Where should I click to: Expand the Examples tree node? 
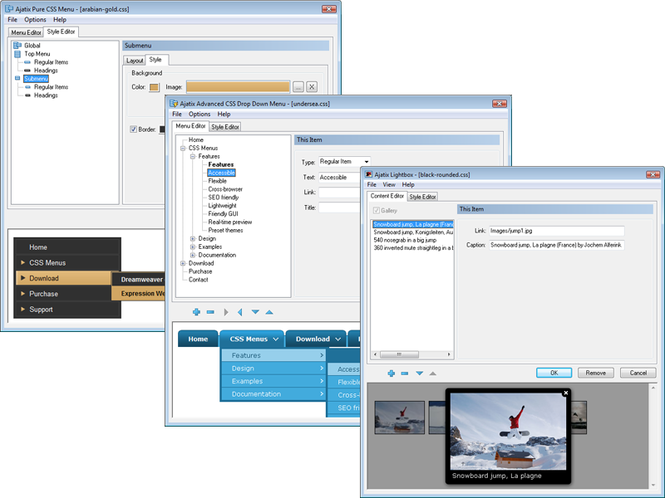[193, 247]
